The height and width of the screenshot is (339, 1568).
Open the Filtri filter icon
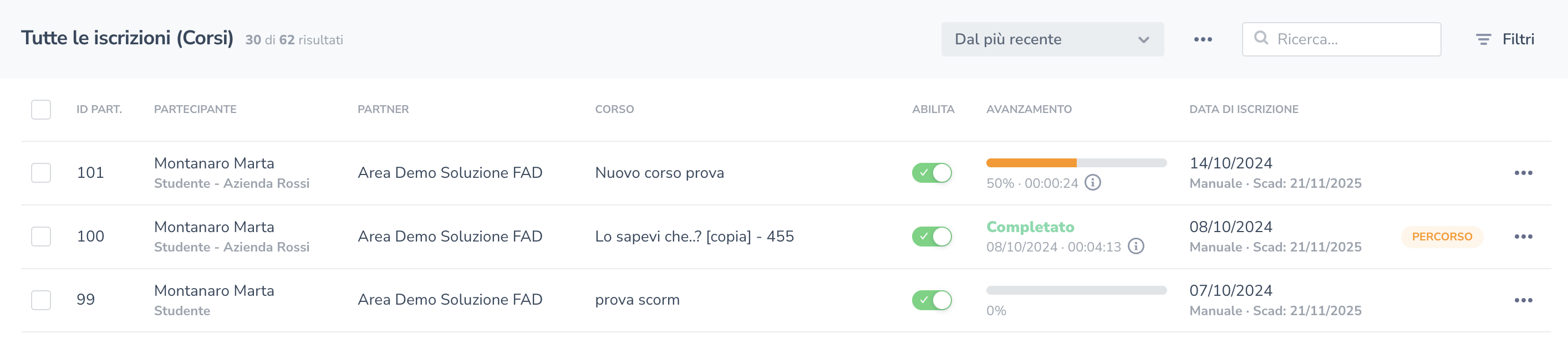point(1483,39)
